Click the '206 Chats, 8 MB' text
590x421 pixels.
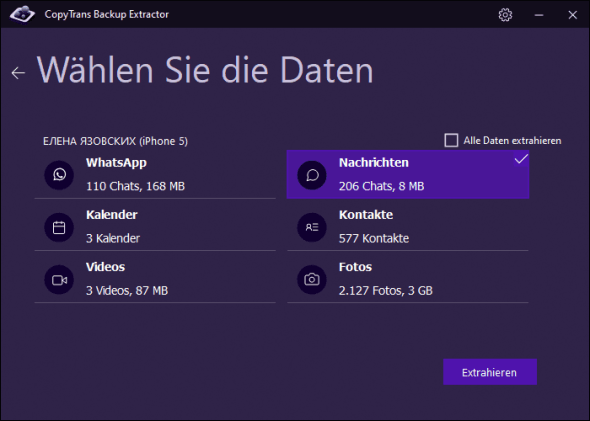pyautogui.click(x=382, y=186)
